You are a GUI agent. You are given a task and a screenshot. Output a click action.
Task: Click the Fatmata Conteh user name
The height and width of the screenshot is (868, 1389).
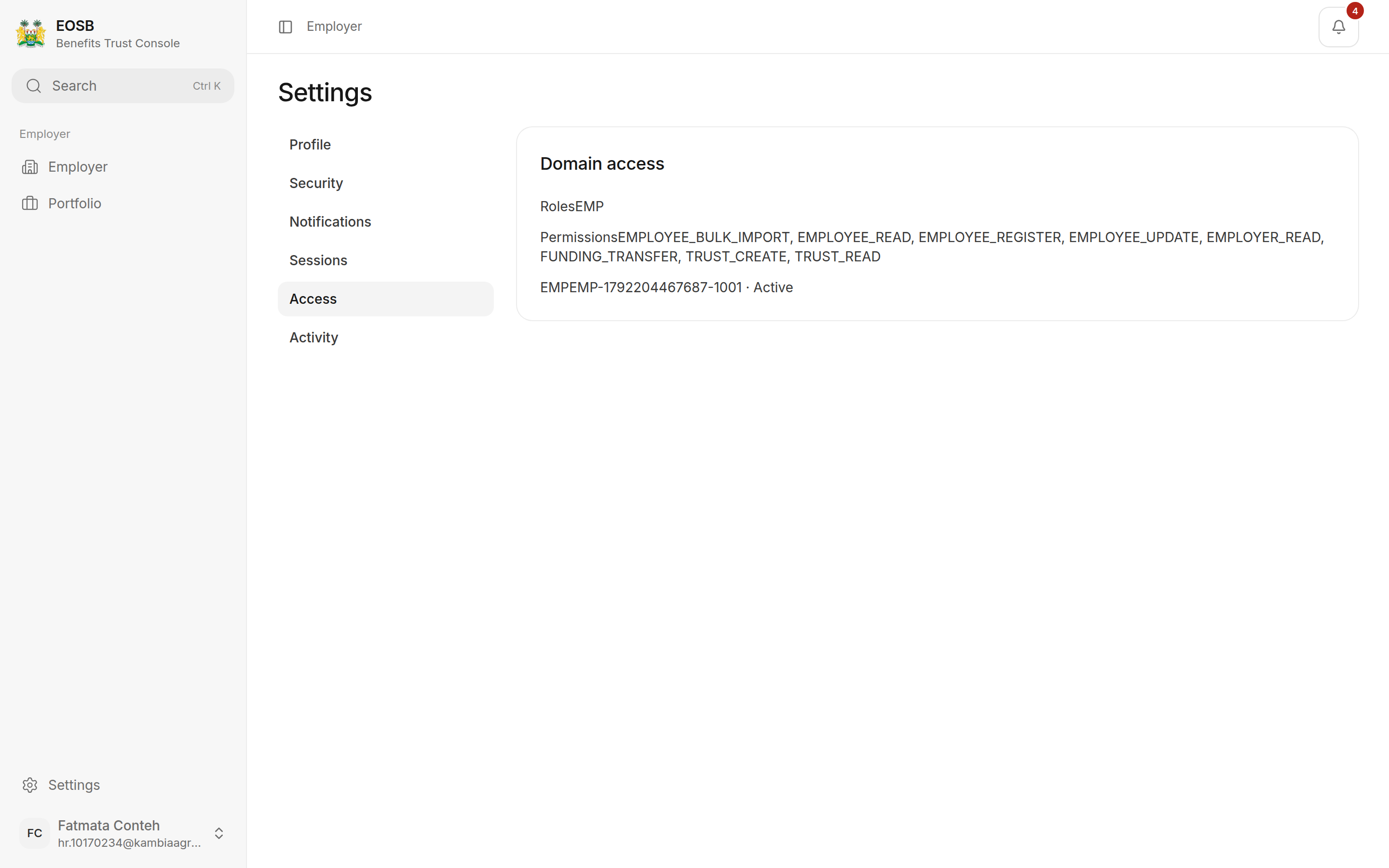click(x=109, y=825)
